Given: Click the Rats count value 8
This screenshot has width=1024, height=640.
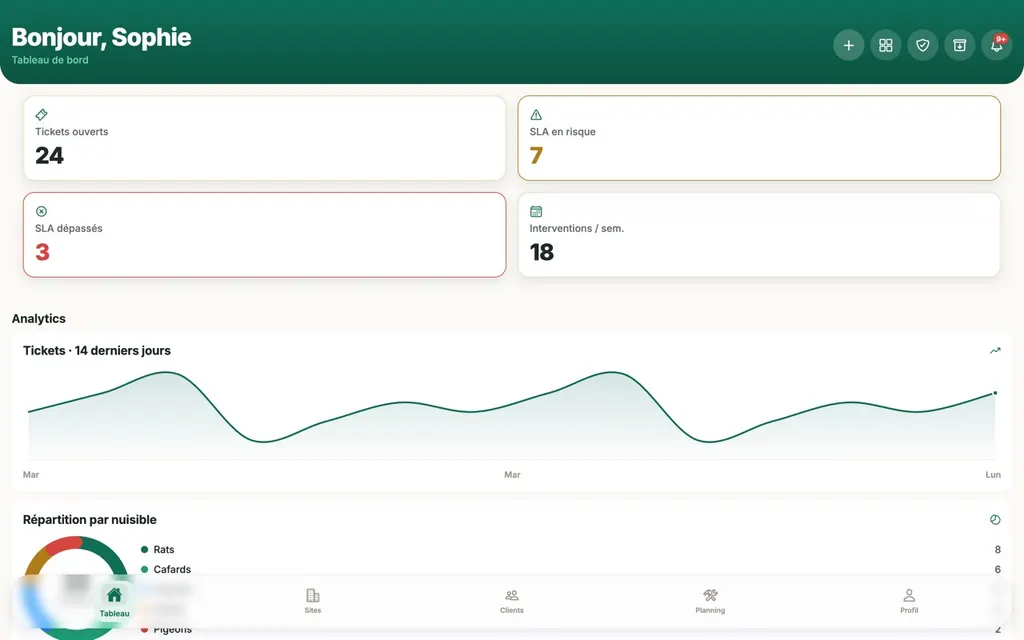Looking at the screenshot, I should click(x=997, y=550).
